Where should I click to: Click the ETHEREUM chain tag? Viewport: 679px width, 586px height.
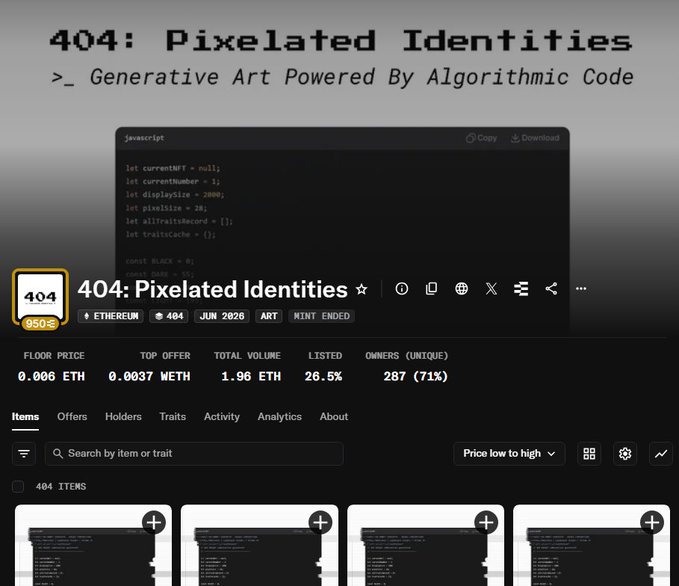pos(110,316)
